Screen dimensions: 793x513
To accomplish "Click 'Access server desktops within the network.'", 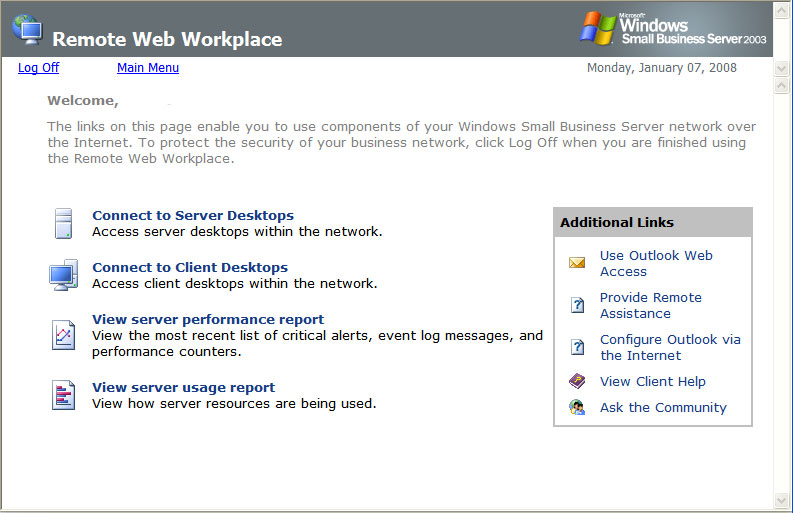I will click(237, 232).
